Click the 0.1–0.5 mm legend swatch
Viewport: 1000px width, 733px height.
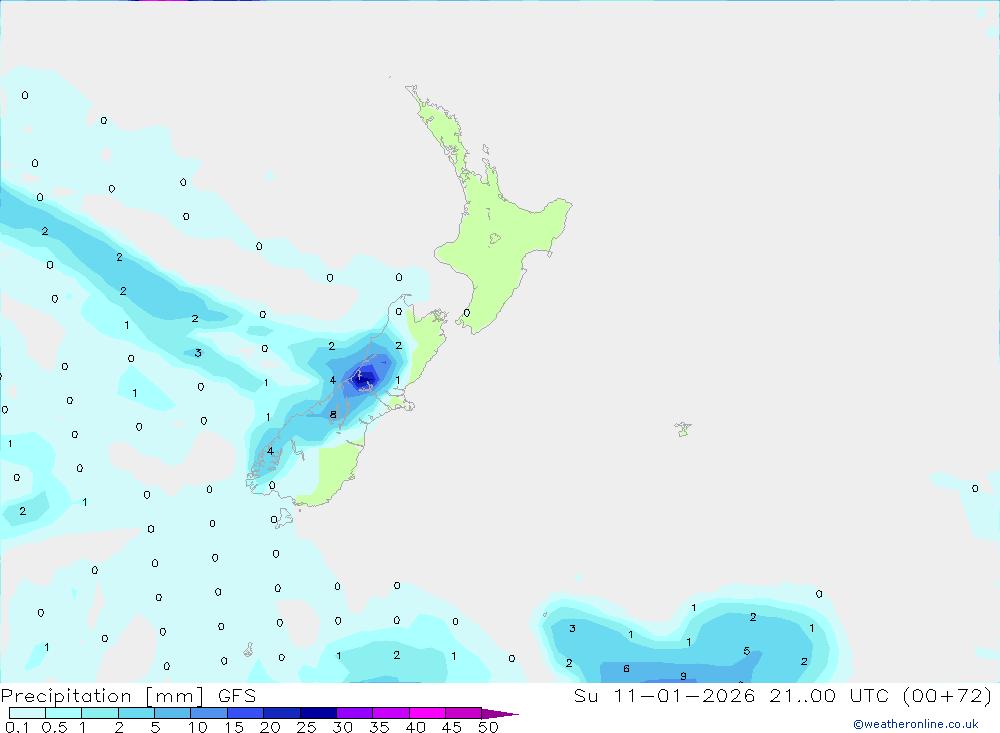pos(27,713)
